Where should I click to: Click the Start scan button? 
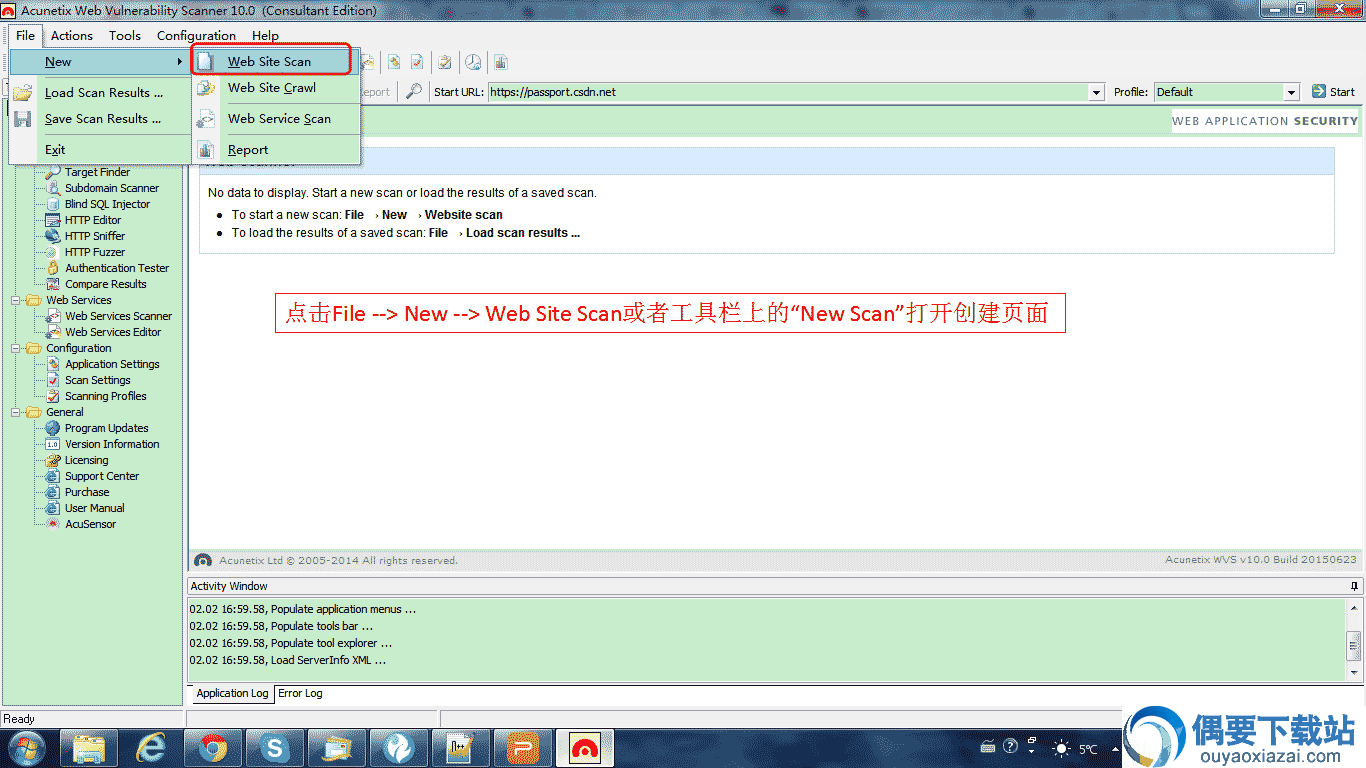[x=1333, y=92]
